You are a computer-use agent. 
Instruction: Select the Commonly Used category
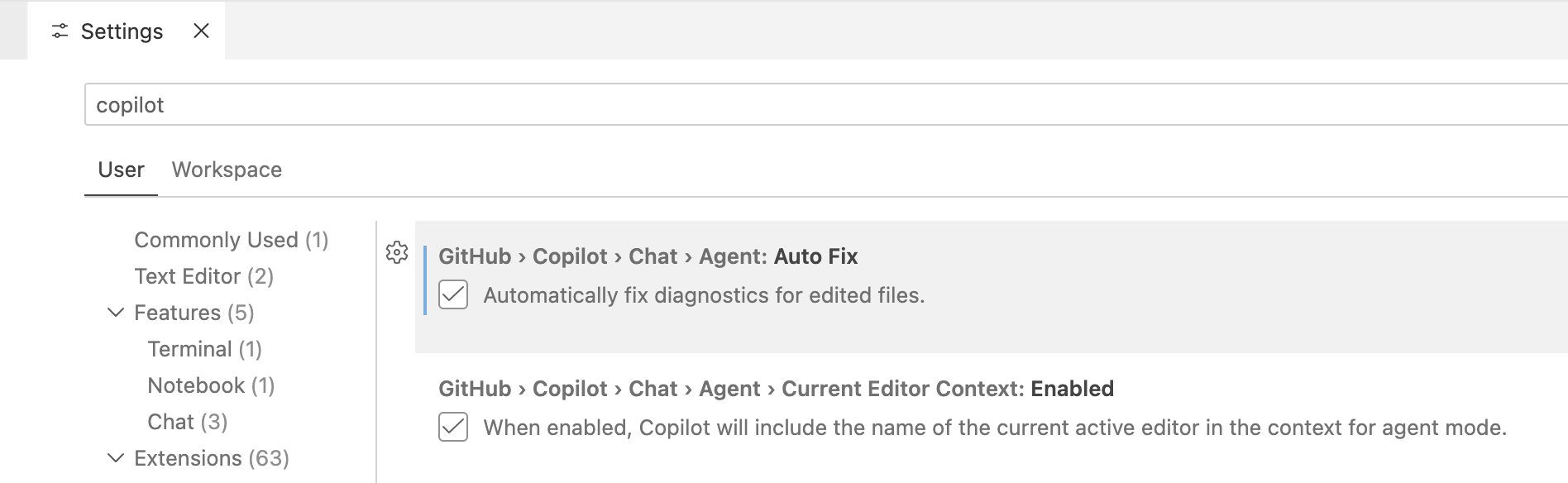(231, 240)
